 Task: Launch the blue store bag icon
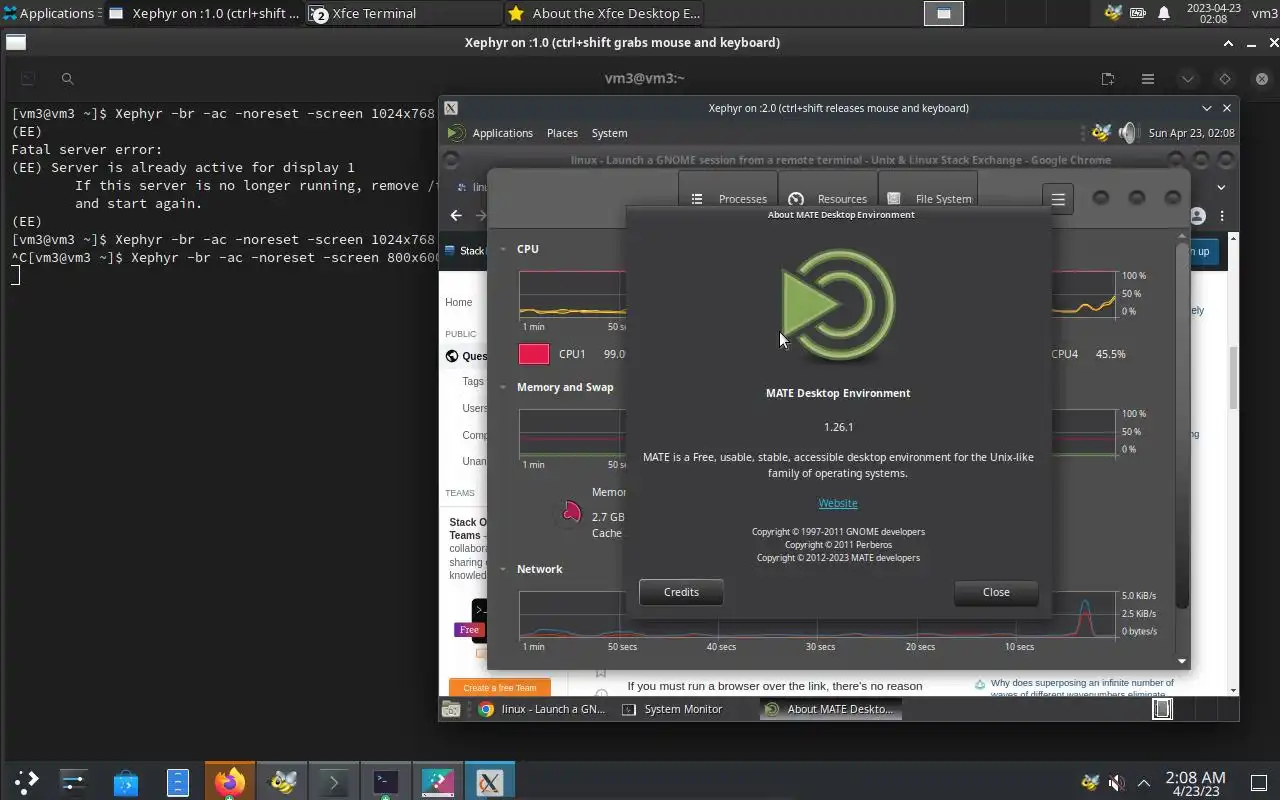pos(126,782)
